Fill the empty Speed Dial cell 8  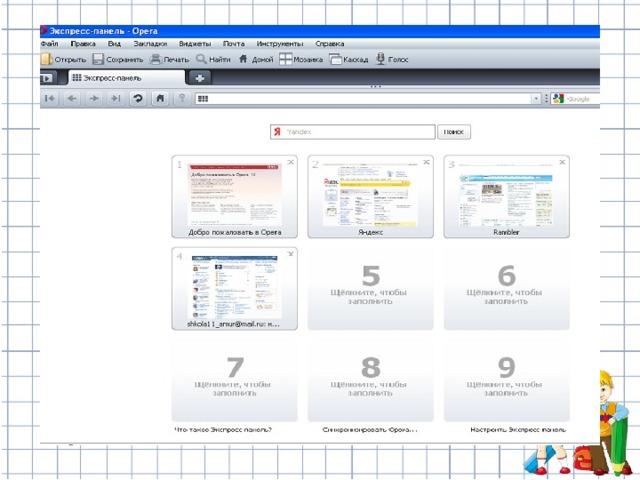pyautogui.click(x=371, y=380)
